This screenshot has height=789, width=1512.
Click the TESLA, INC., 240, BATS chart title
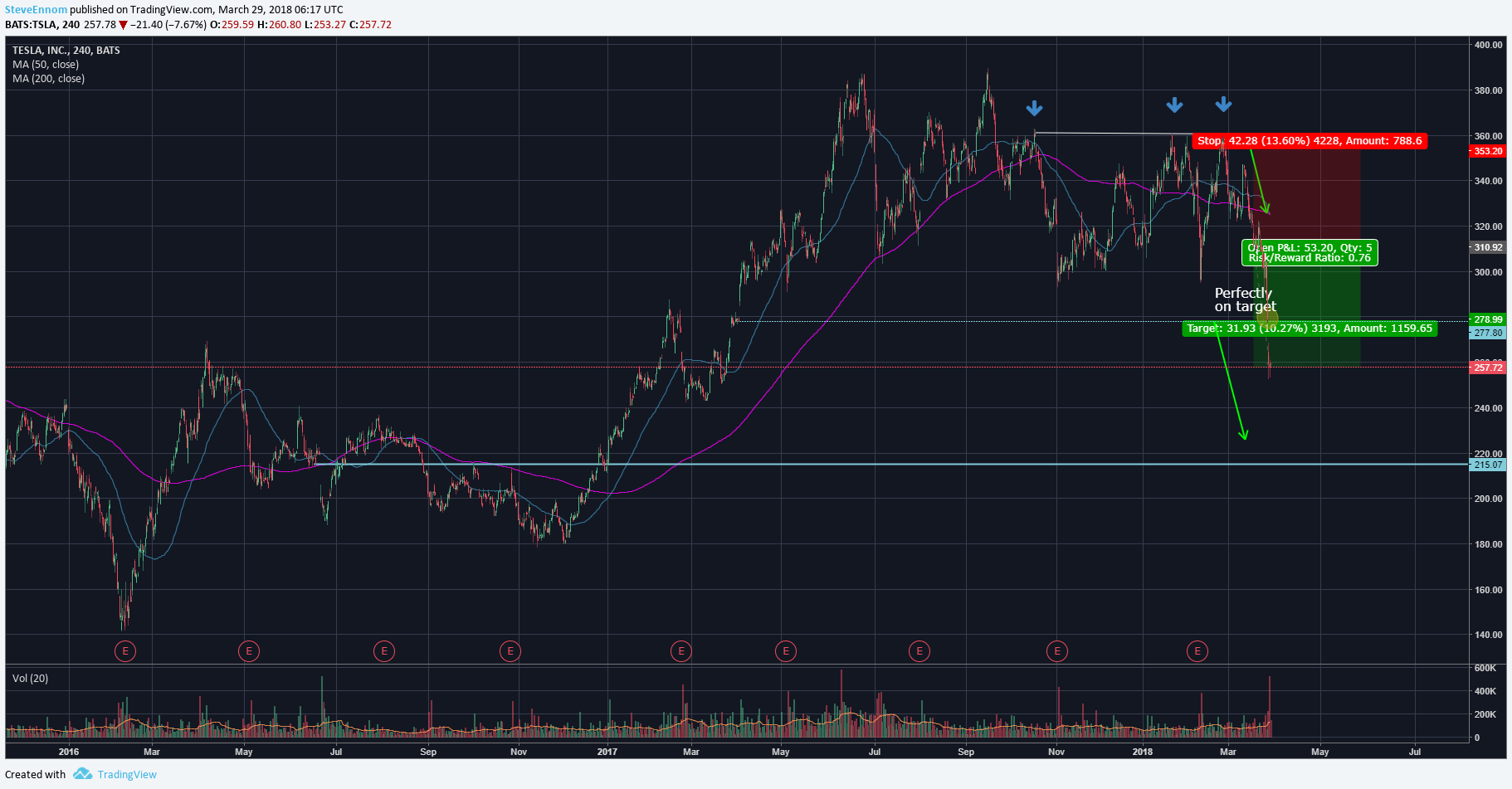(66, 51)
